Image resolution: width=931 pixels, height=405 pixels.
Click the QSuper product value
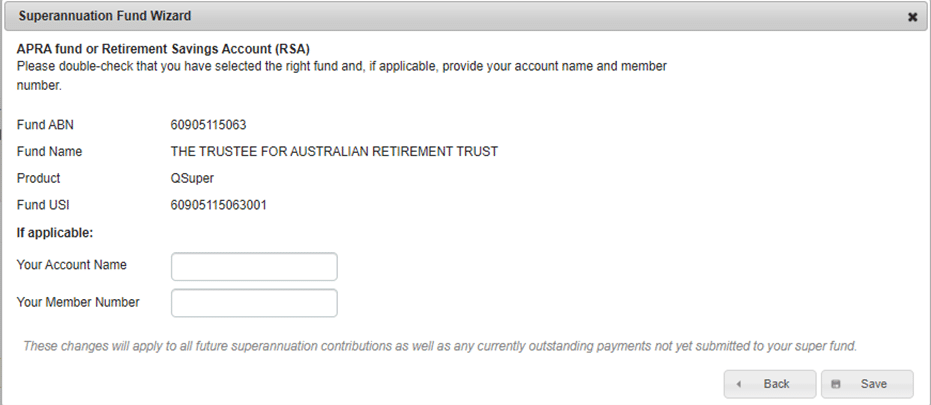pos(192,179)
